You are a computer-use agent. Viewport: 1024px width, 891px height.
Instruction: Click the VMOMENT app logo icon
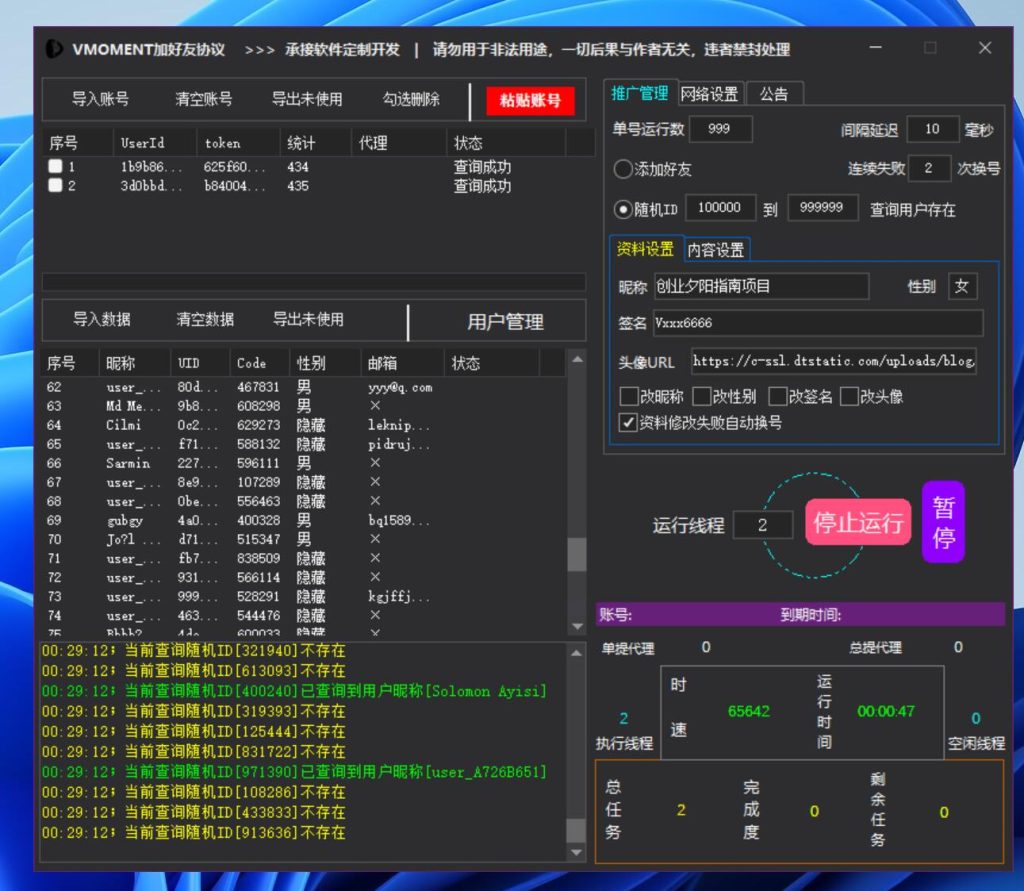click(54, 49)
